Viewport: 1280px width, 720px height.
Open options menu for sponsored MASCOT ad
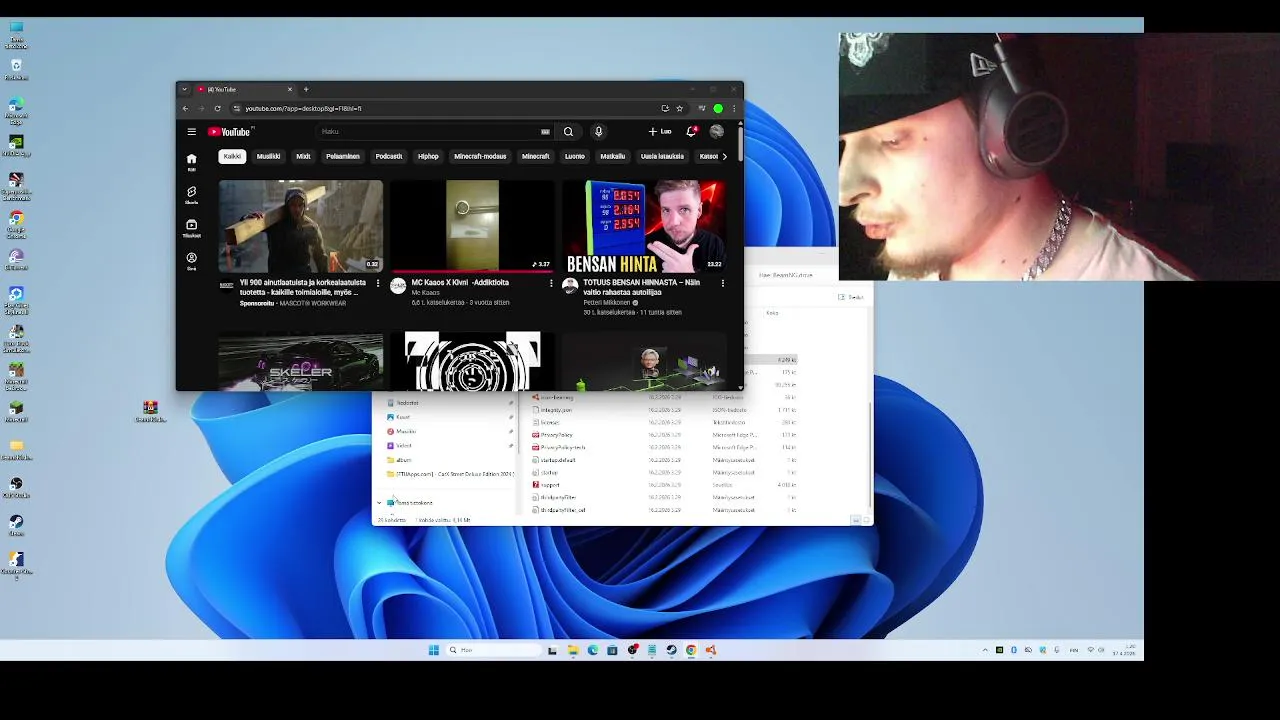[x=378, y=283]
